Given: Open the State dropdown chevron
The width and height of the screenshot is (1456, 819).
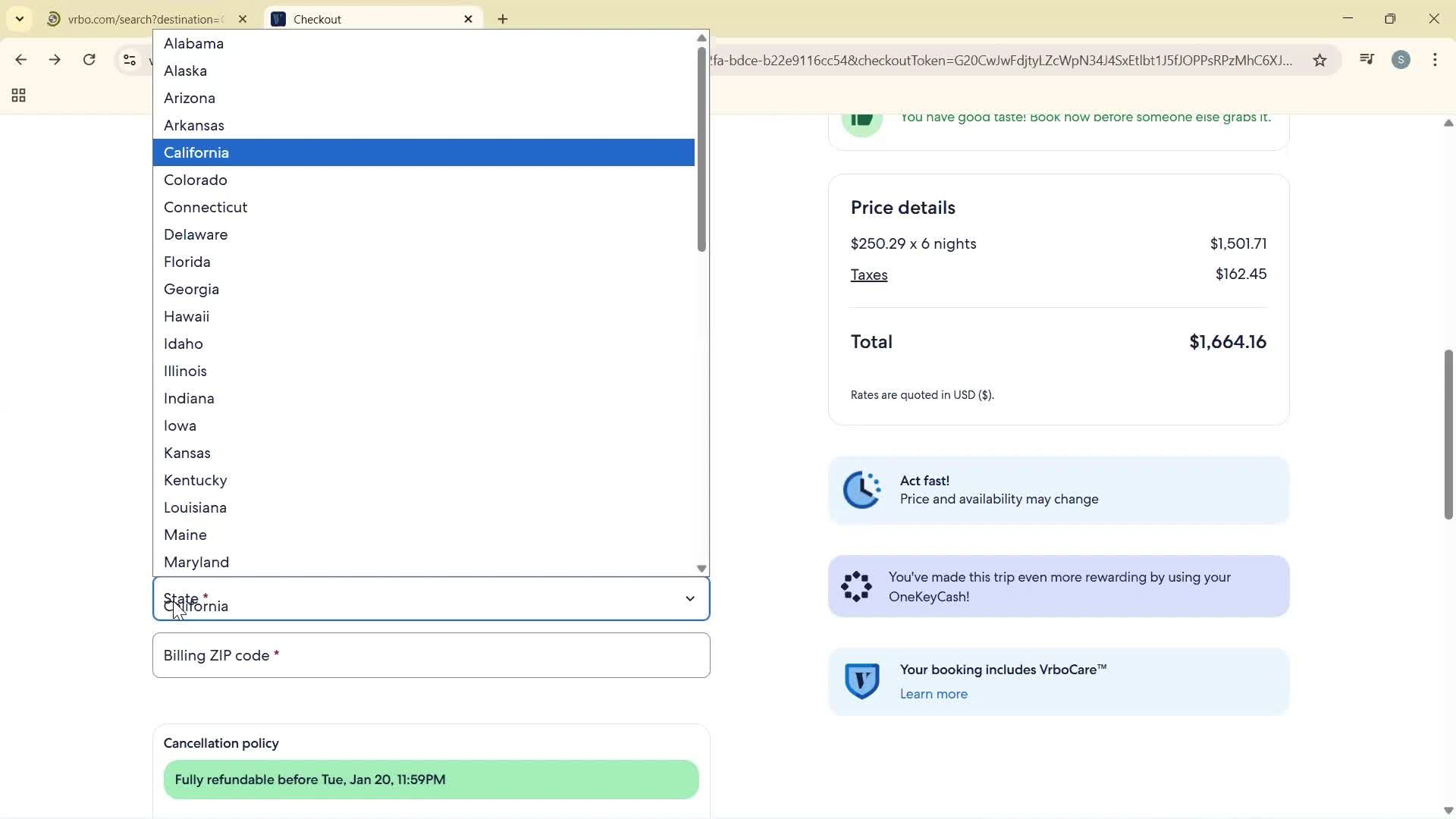Looking at the screenshot, I should (689, 598).
